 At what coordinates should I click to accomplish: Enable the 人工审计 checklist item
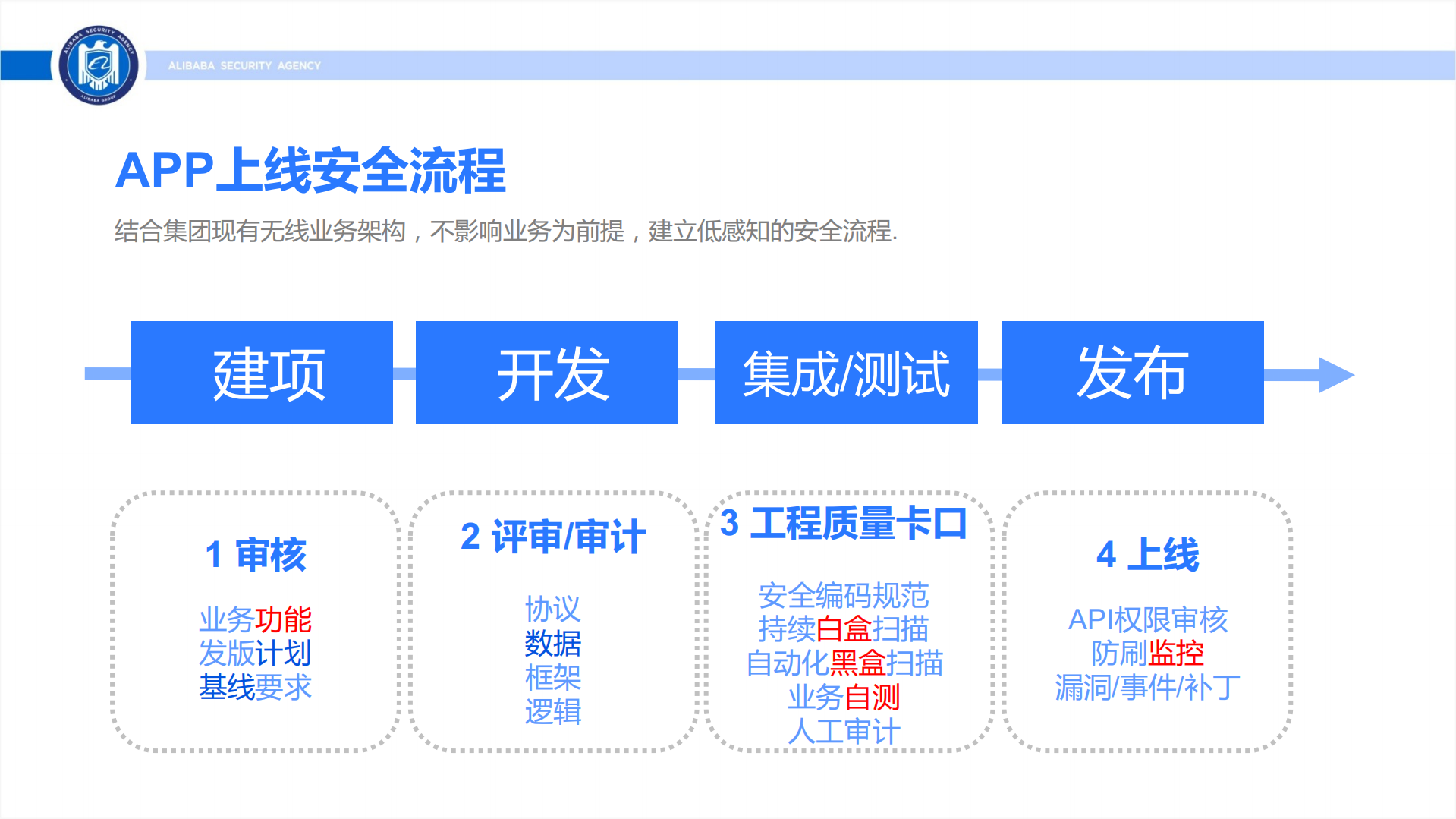844,731
